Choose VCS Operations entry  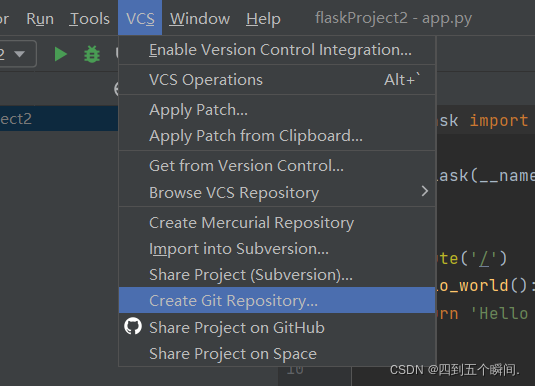click(277, 80)
